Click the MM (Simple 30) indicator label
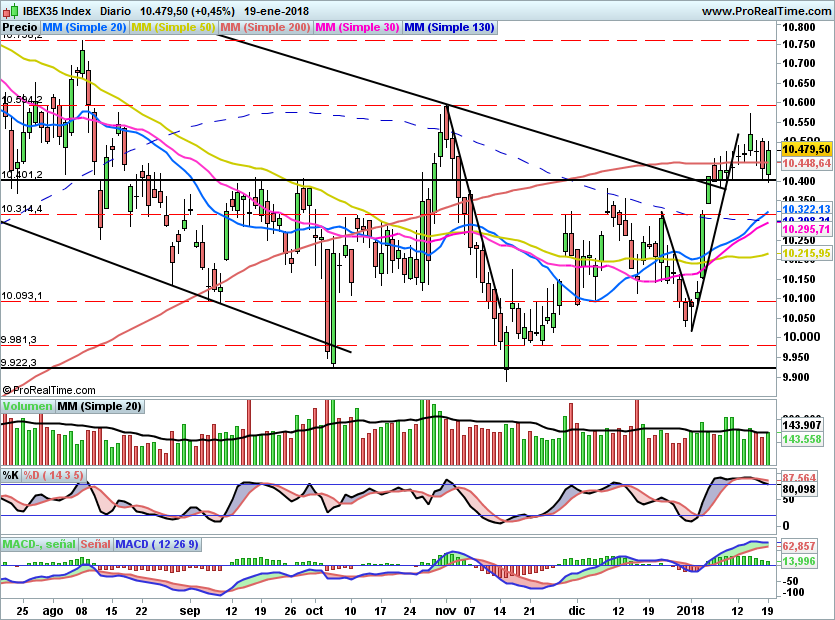Image resolution: width=835 pixels, height=620 pixels. tap(357, 28)
